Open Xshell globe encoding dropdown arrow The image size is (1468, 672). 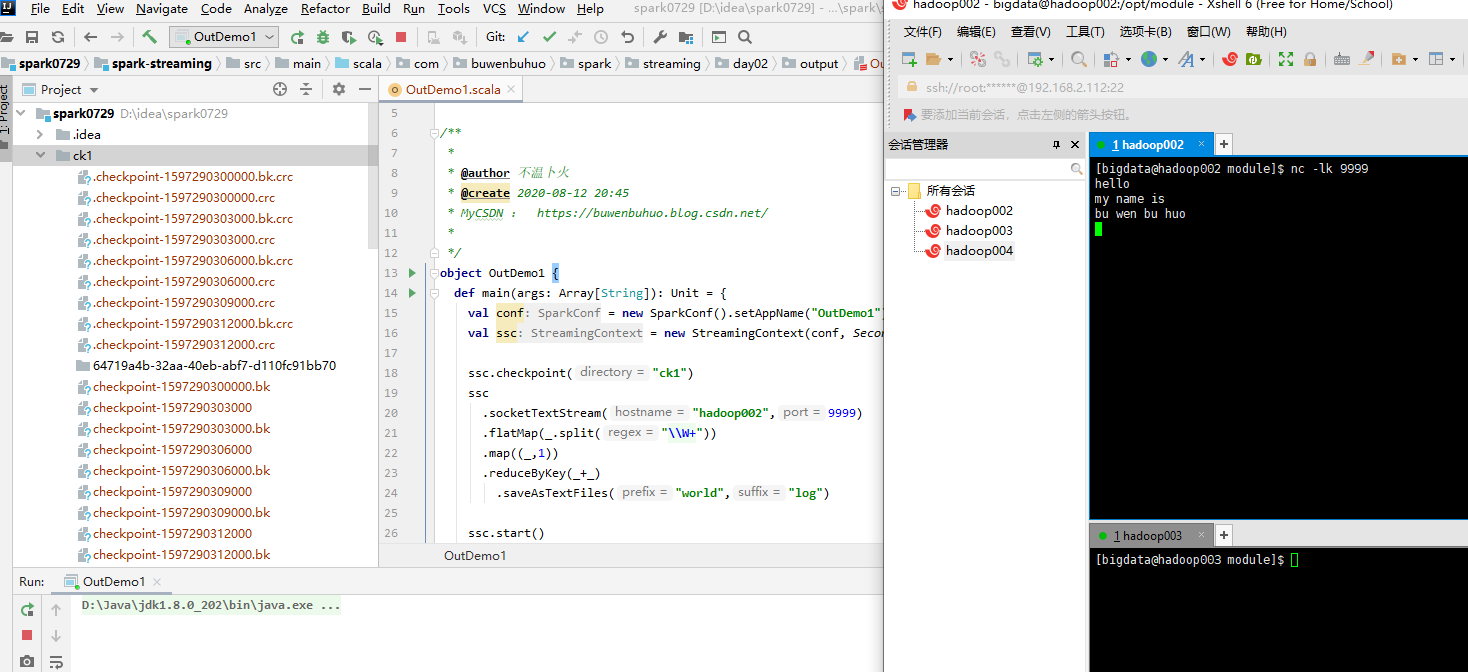(1164, 59)
